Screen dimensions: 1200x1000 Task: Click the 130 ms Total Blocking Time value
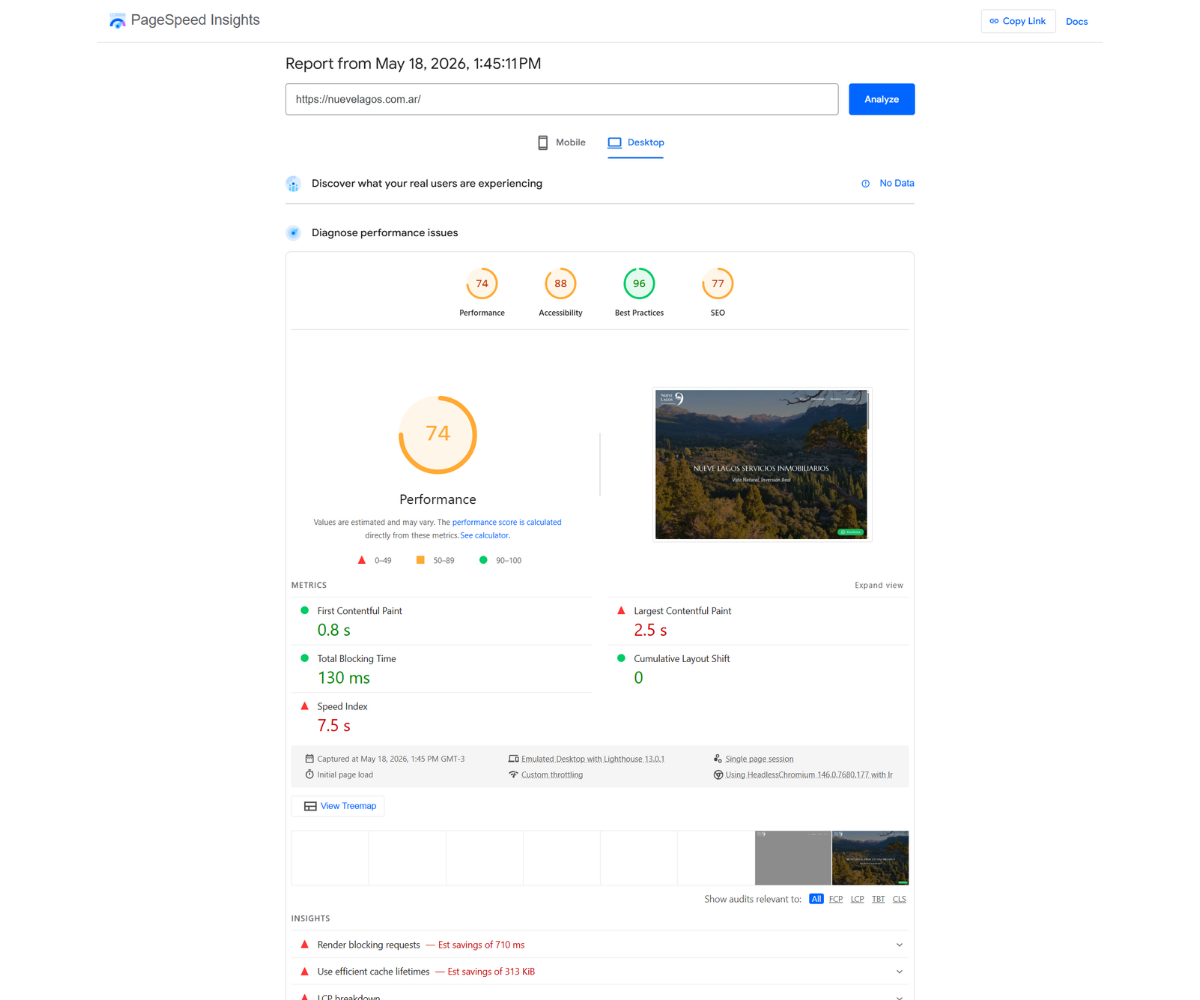tap(343, 678)
